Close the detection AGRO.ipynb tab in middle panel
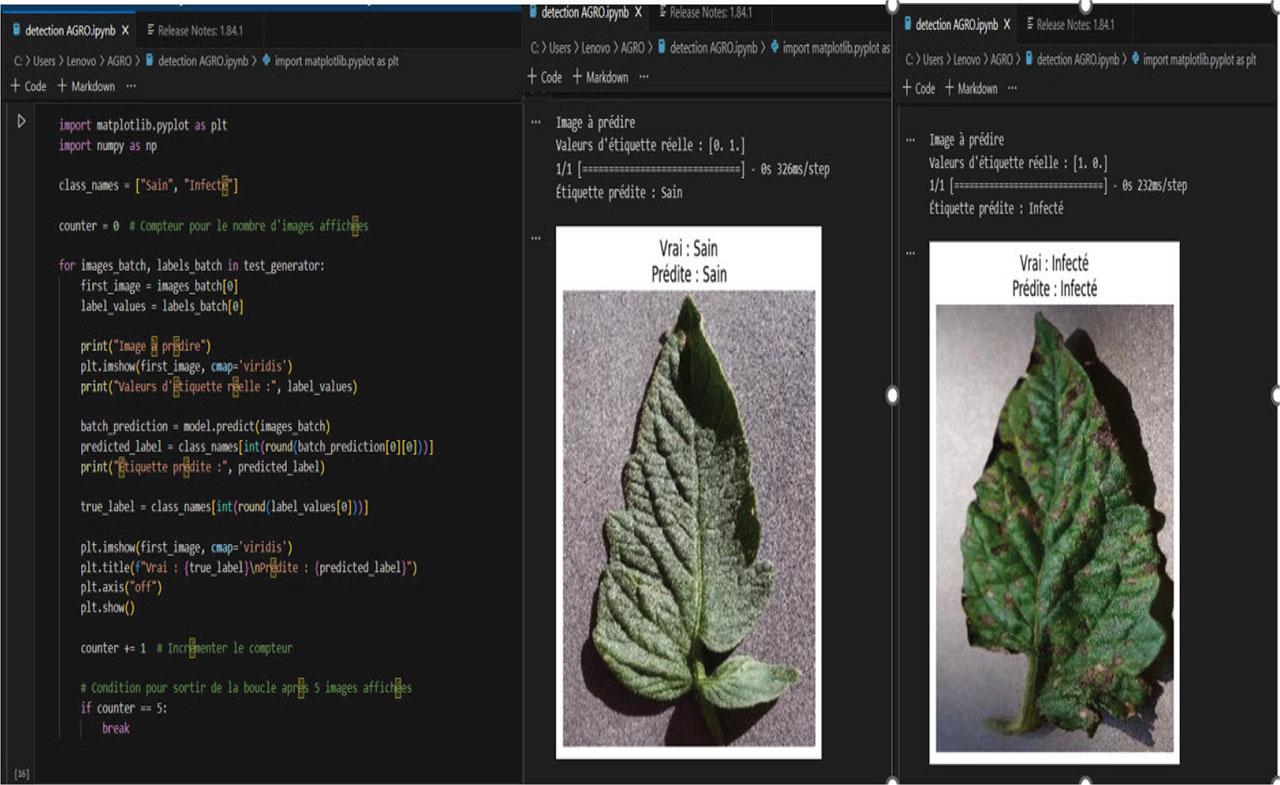This screenshot has width=1280, height=785. tap(638, 13)
